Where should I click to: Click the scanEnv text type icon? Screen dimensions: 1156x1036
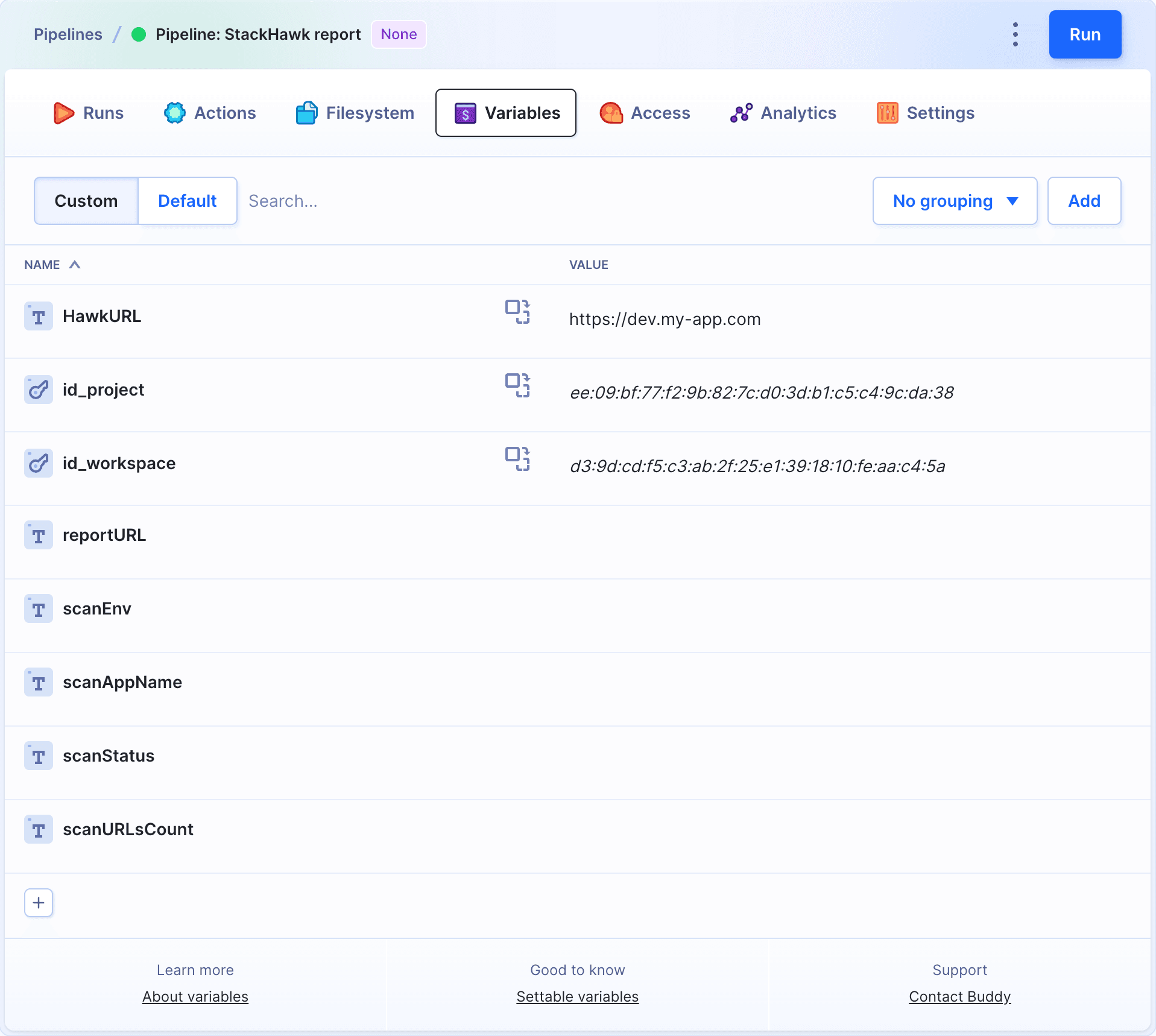coord(39,609)
